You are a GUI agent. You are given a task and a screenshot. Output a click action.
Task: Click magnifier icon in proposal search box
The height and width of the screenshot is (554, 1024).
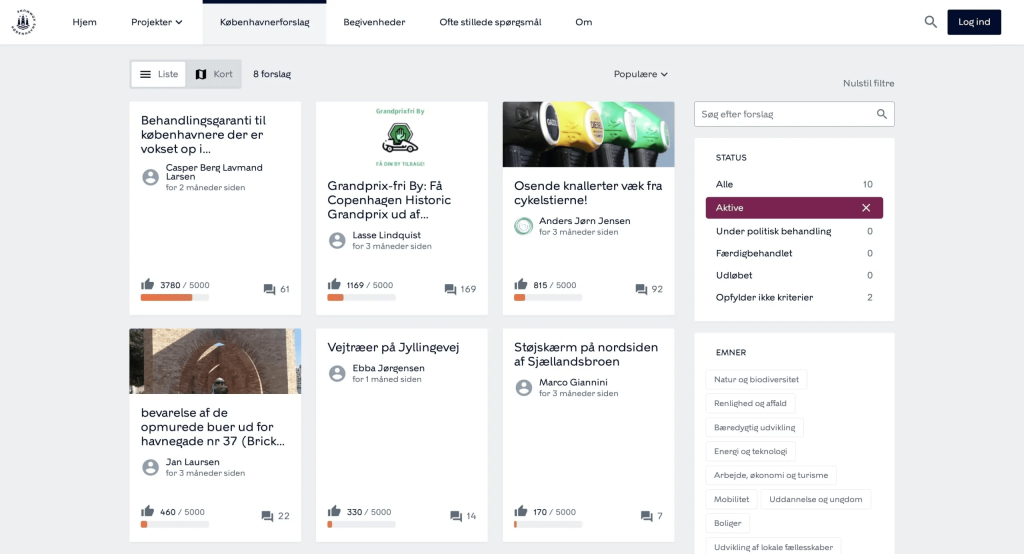[x=881, y=114]
